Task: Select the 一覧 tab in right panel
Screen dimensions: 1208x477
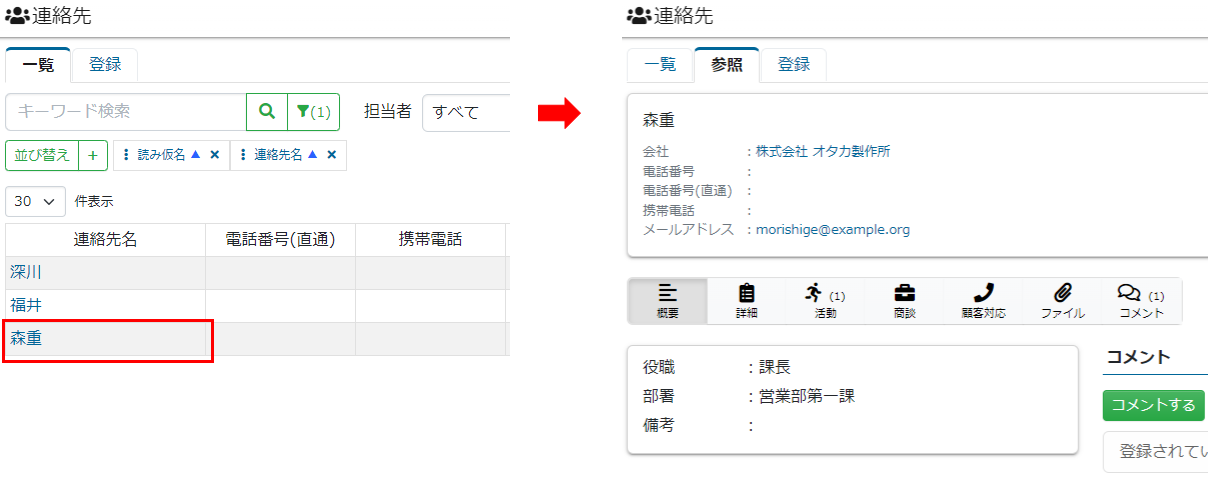Action: (x=660, y=65)
